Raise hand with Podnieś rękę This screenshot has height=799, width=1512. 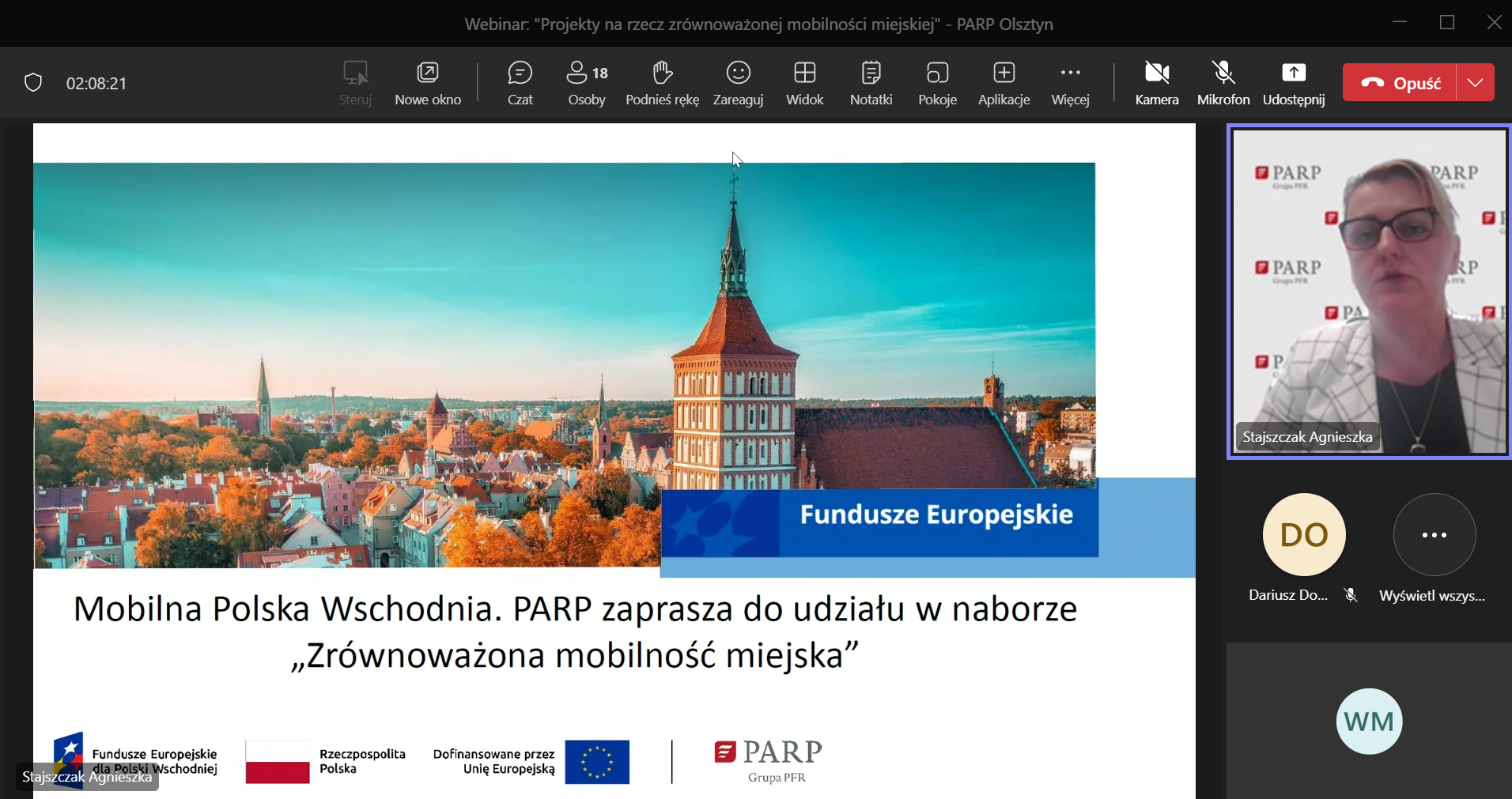pos(661,81)
